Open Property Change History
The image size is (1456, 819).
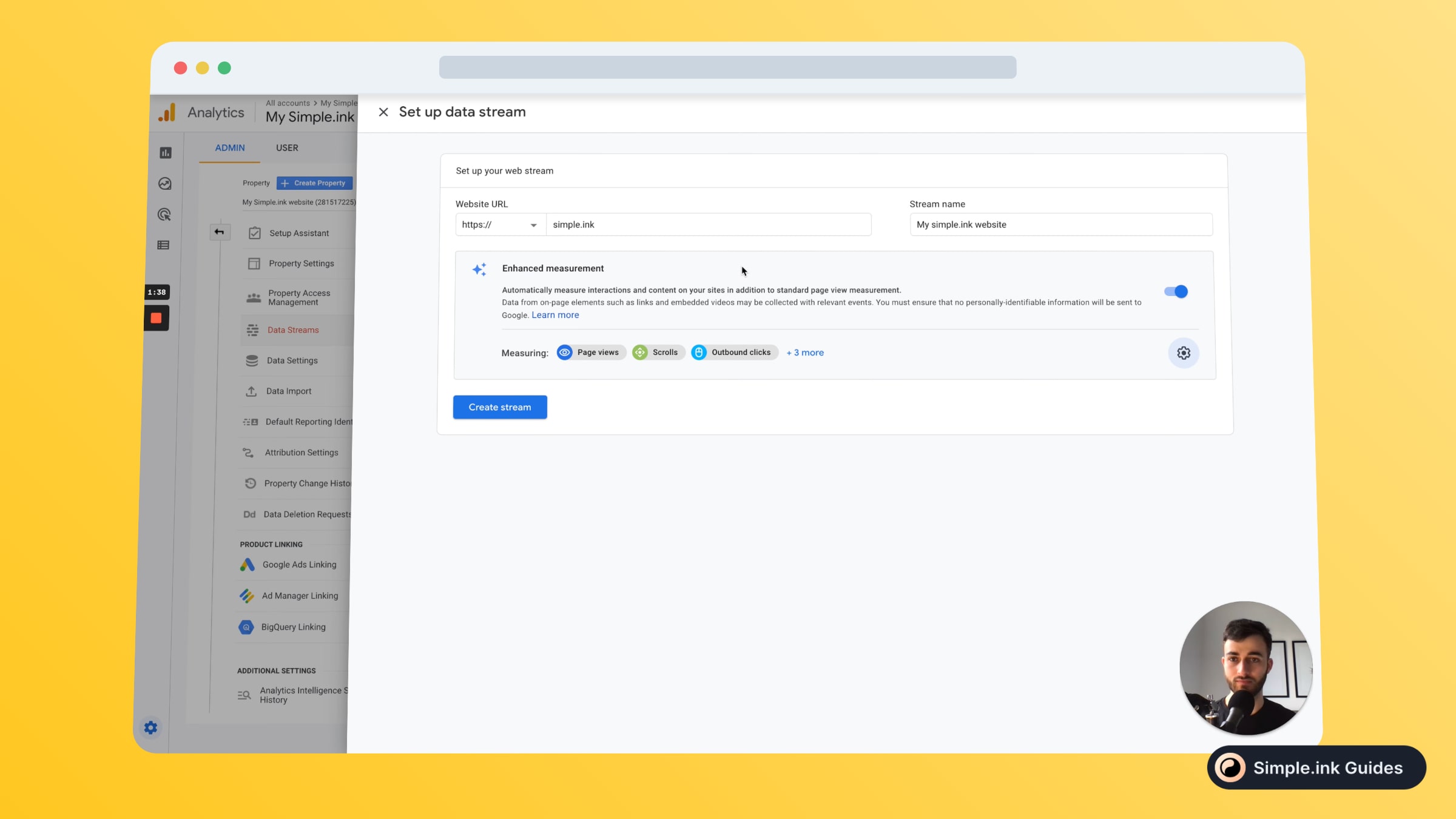pyautogui.click(x=307, y=484)
